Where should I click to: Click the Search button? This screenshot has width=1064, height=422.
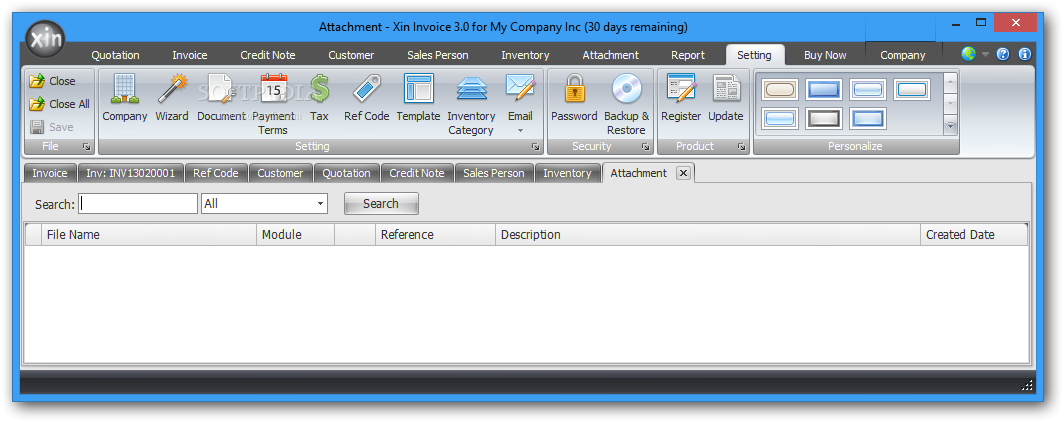[381, 204]
